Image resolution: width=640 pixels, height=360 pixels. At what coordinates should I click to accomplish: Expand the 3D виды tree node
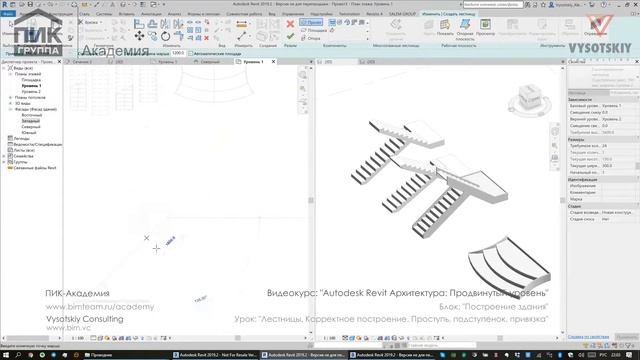click(11, 103)
